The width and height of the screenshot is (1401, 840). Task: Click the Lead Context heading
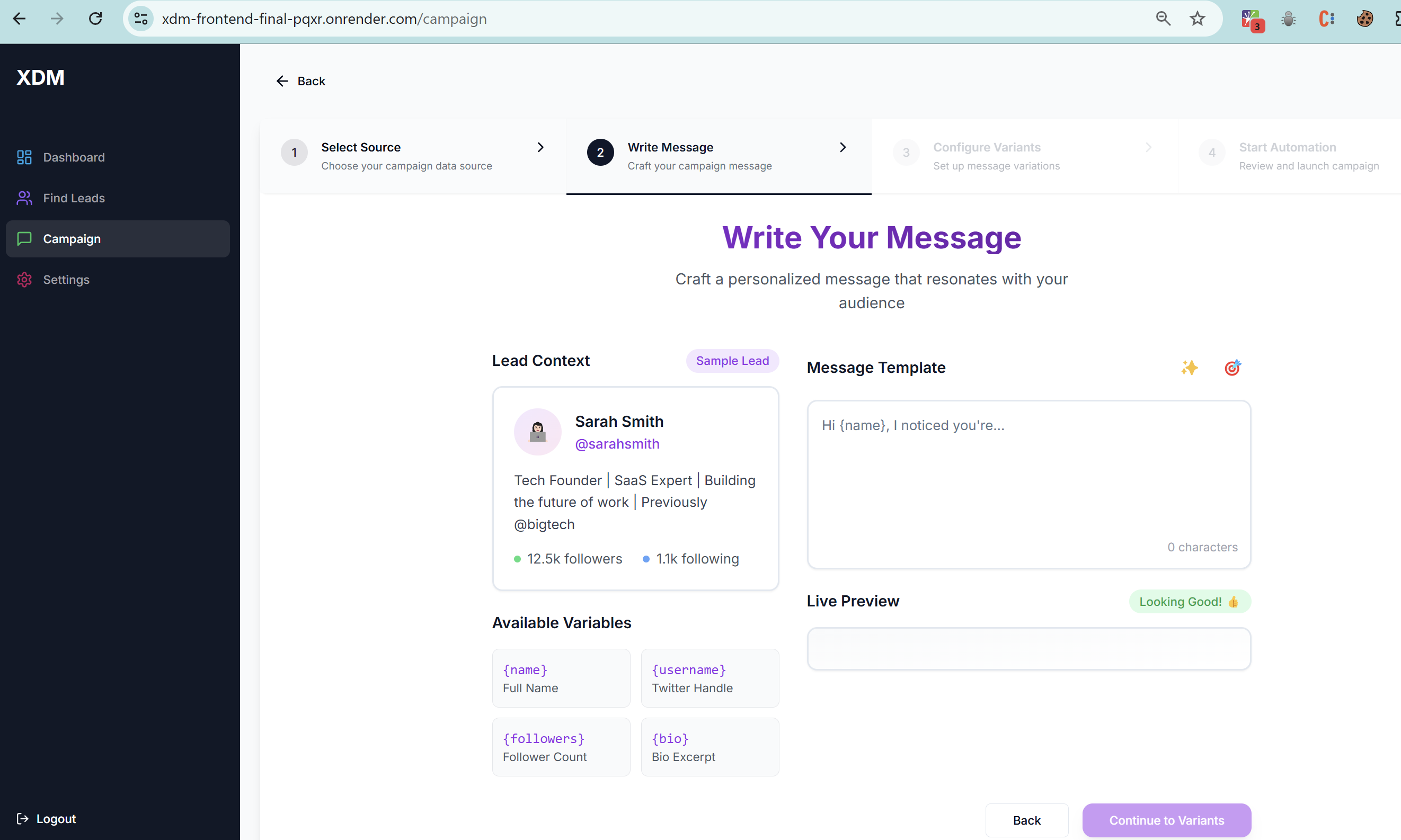(x=541, y=361)
